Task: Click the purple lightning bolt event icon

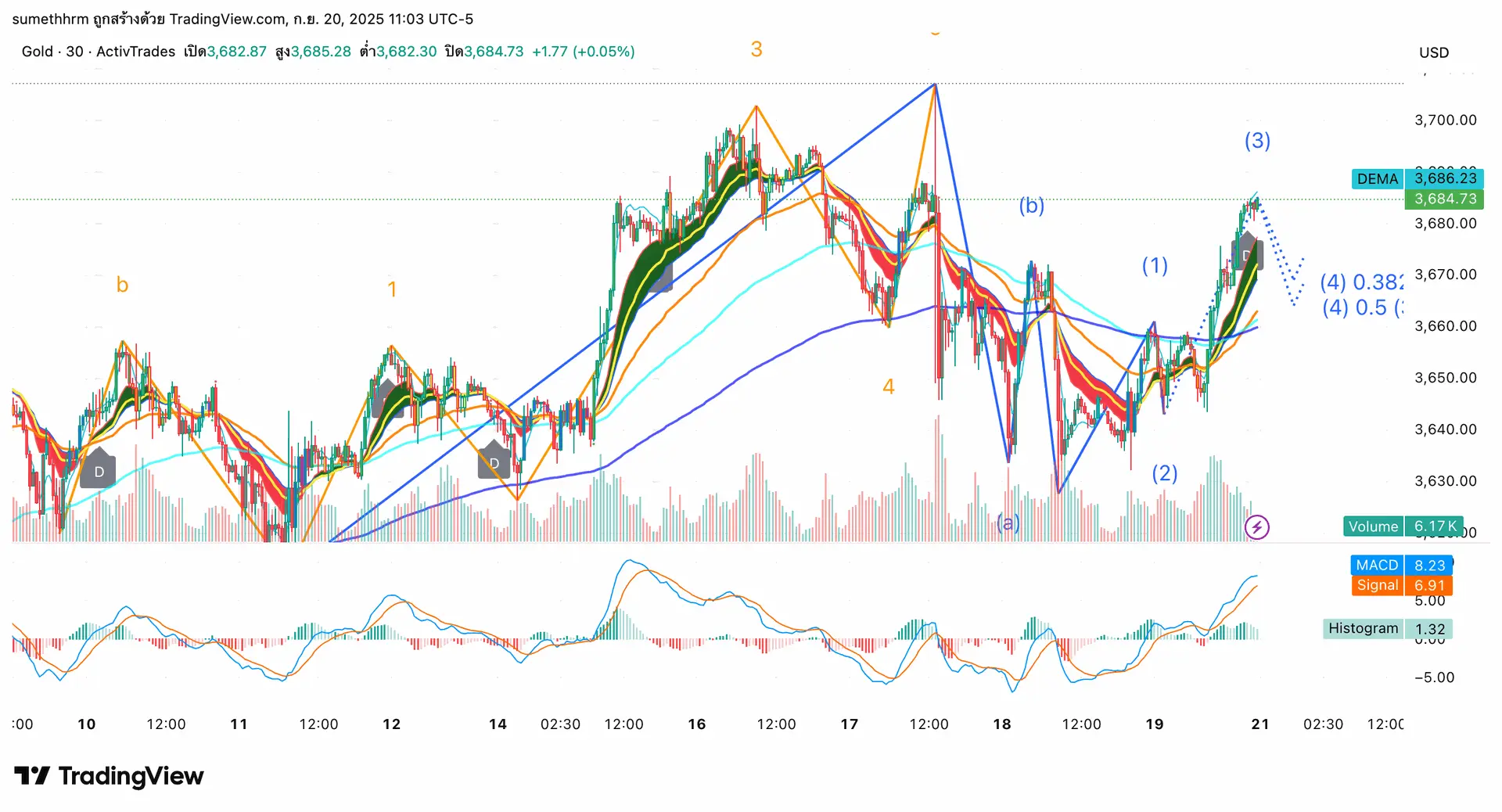Action: [x=1256, y=527]
